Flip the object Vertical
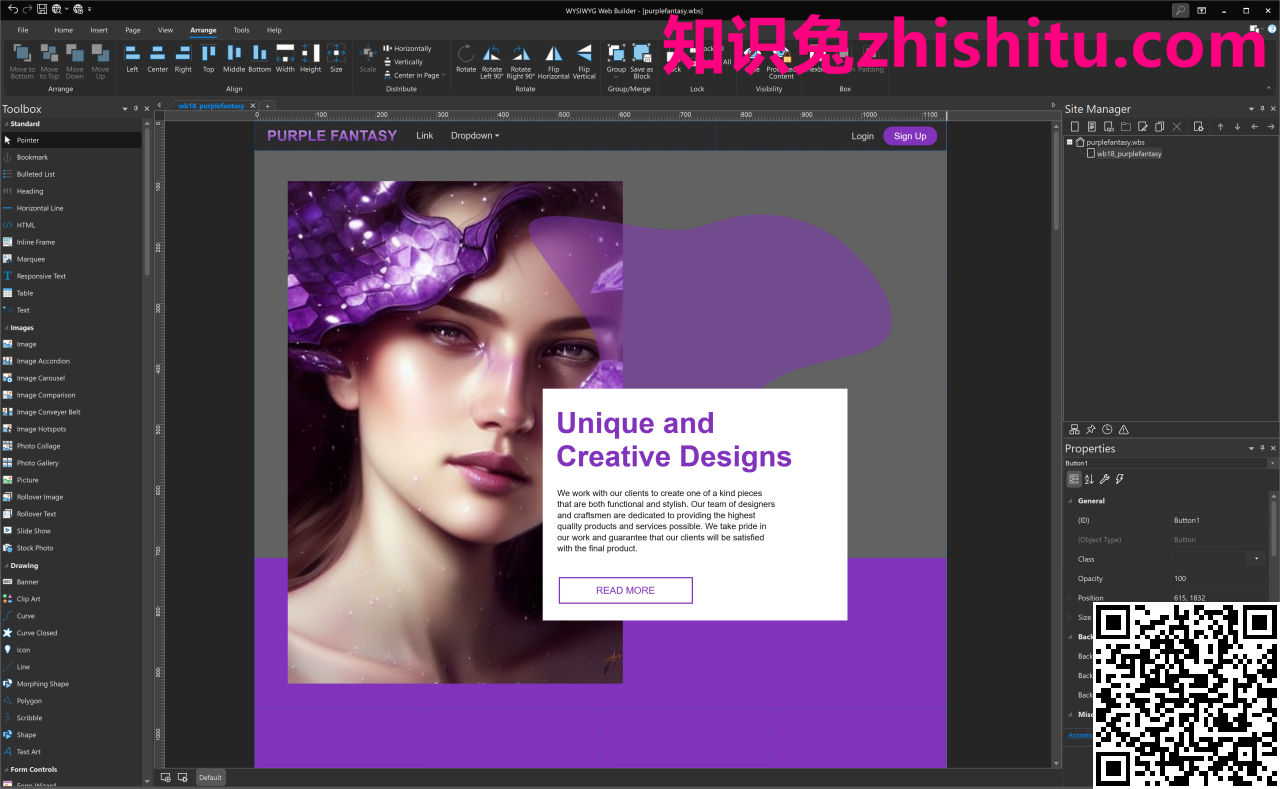1280x789 pixels. [584, 60]
